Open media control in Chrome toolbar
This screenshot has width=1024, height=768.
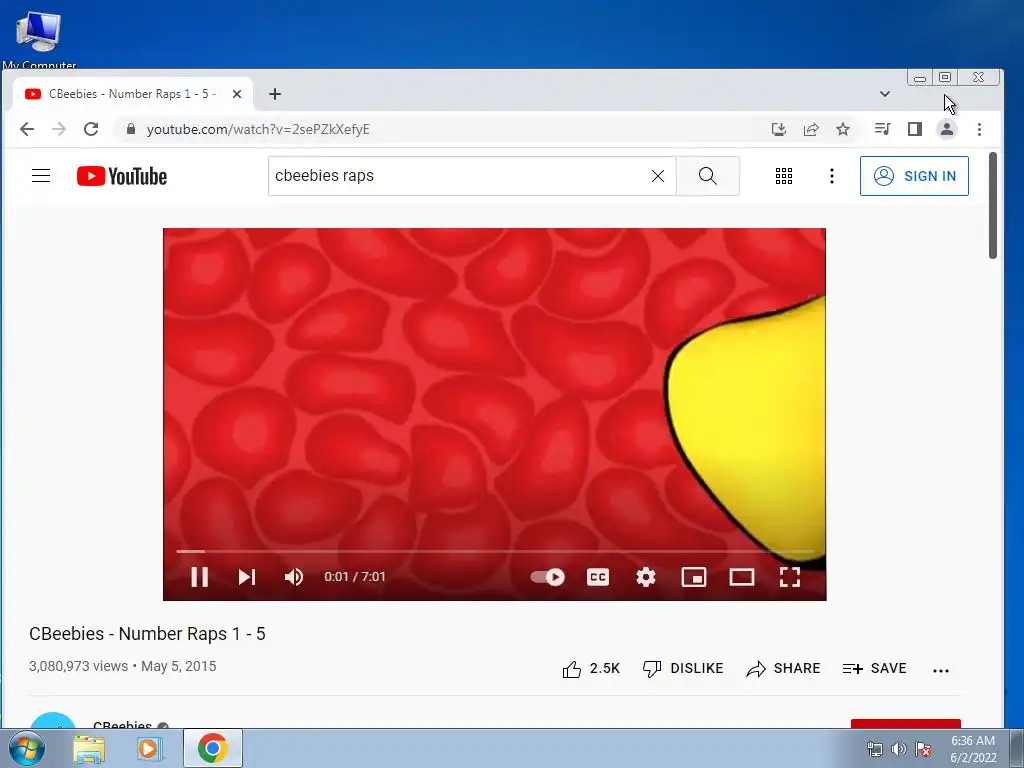[882, 129]
